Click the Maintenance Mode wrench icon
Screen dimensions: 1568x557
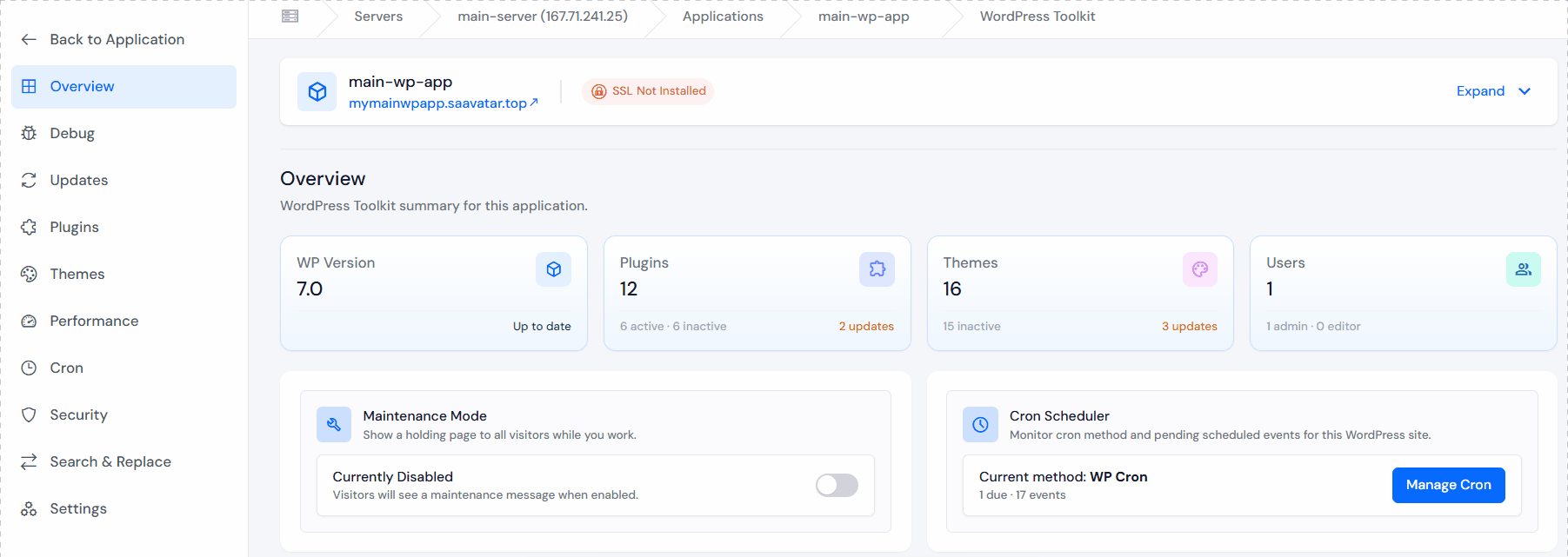pos(334,425)
